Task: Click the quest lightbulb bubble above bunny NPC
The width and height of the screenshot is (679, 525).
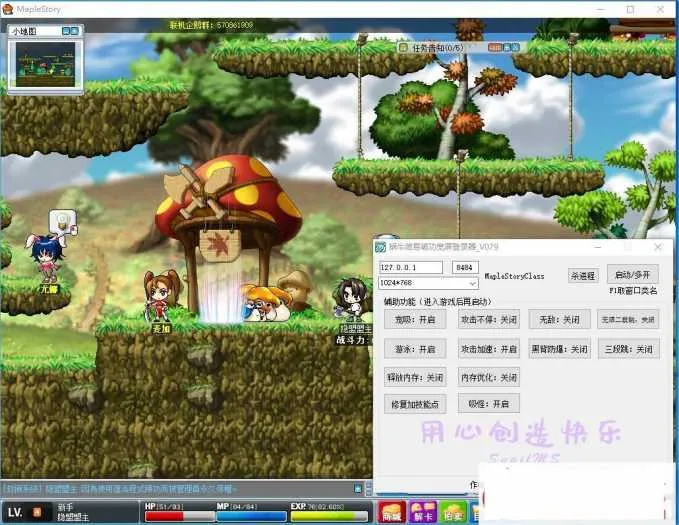Action: tap(63, 222)
